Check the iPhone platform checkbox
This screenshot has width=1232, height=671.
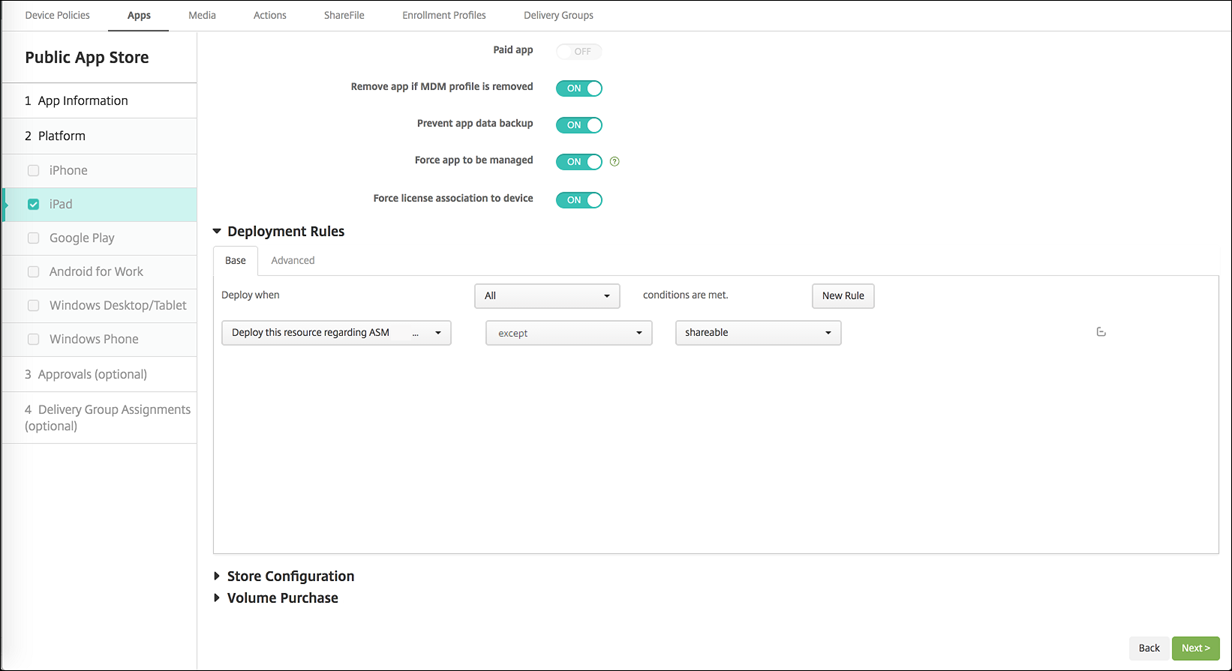[33, 170]
